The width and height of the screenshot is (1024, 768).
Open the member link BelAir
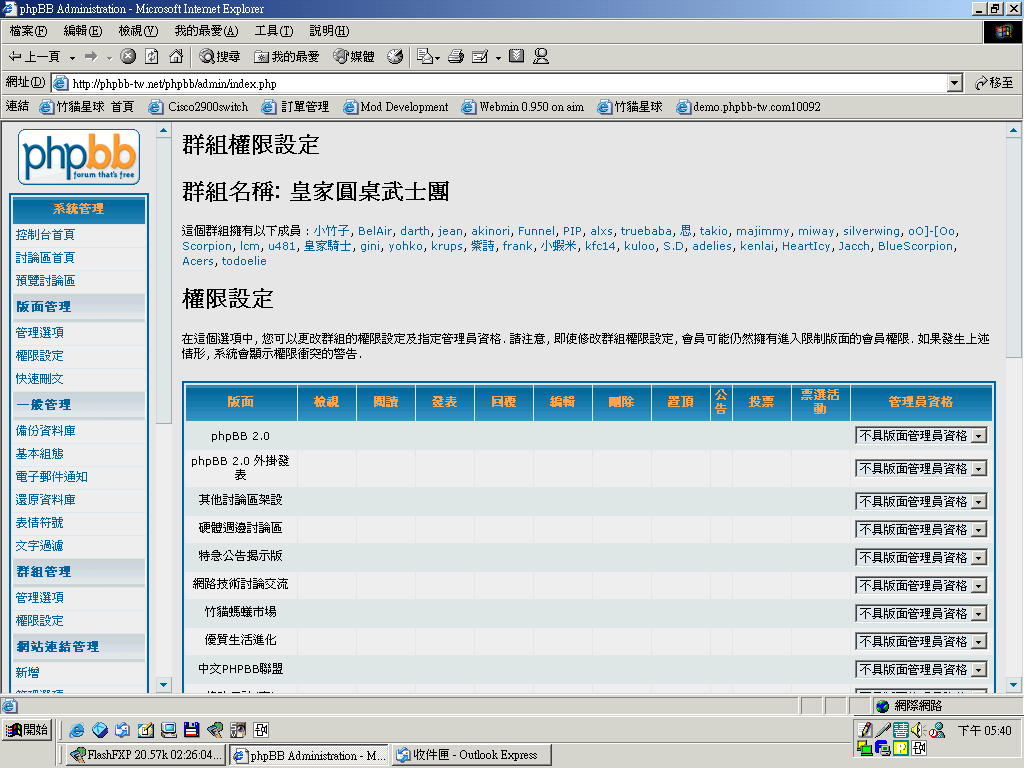point(375,231)
